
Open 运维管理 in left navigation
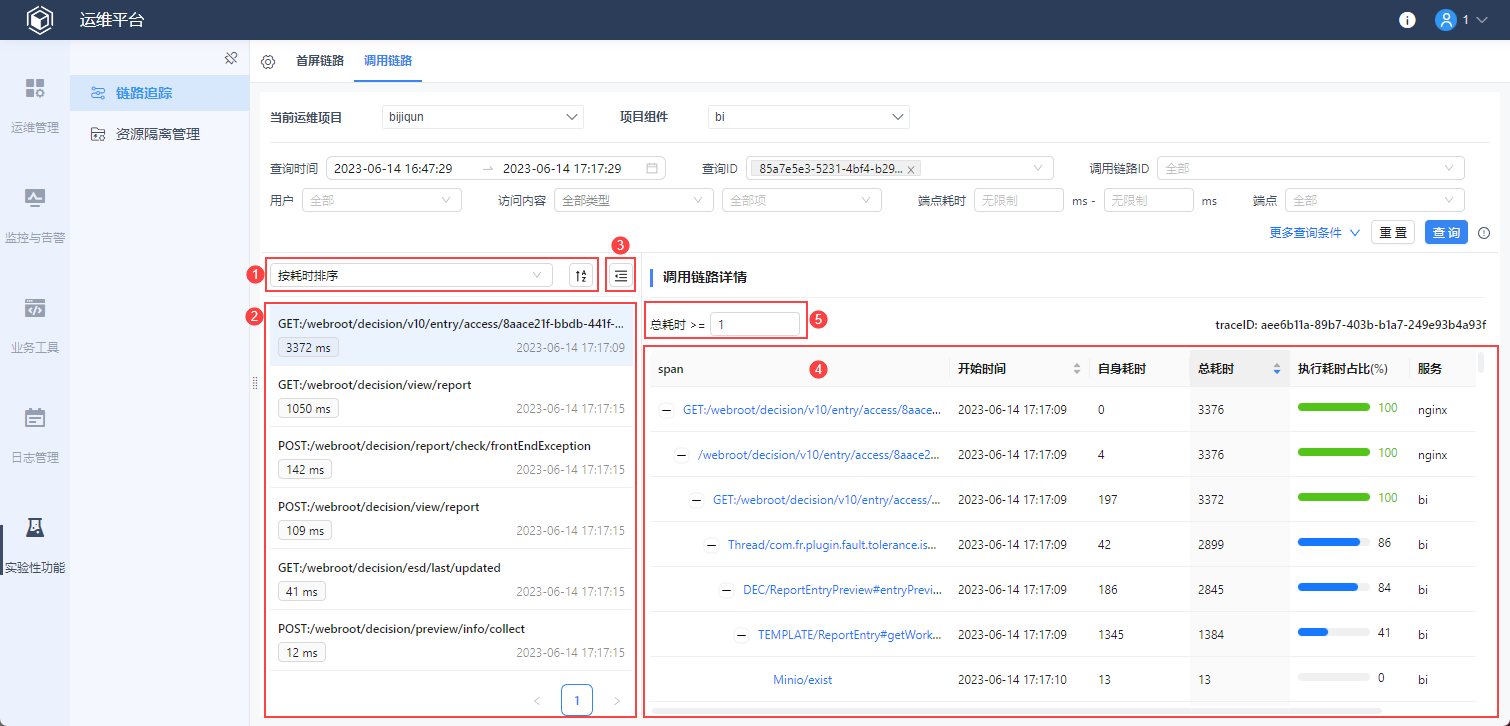click(x=35, y=105)
